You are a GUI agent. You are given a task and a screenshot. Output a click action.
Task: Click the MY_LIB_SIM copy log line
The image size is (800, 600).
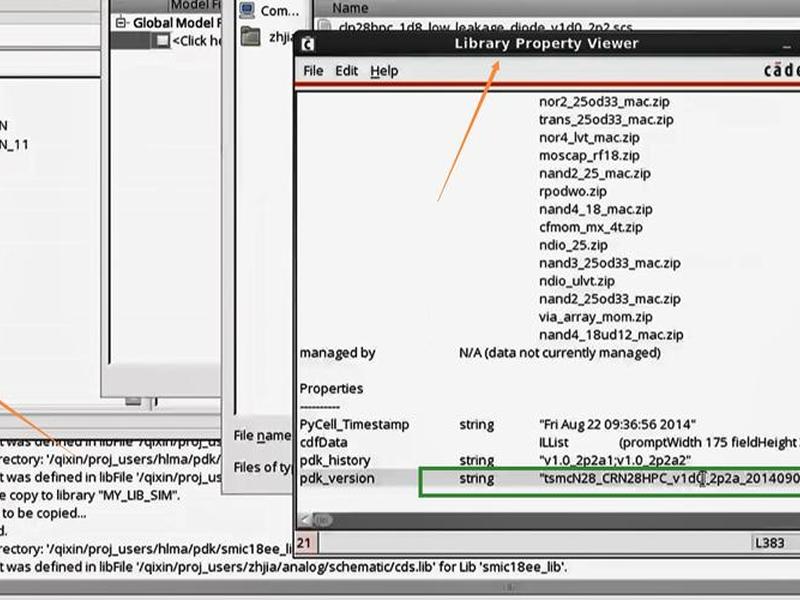tap(90, 495)
